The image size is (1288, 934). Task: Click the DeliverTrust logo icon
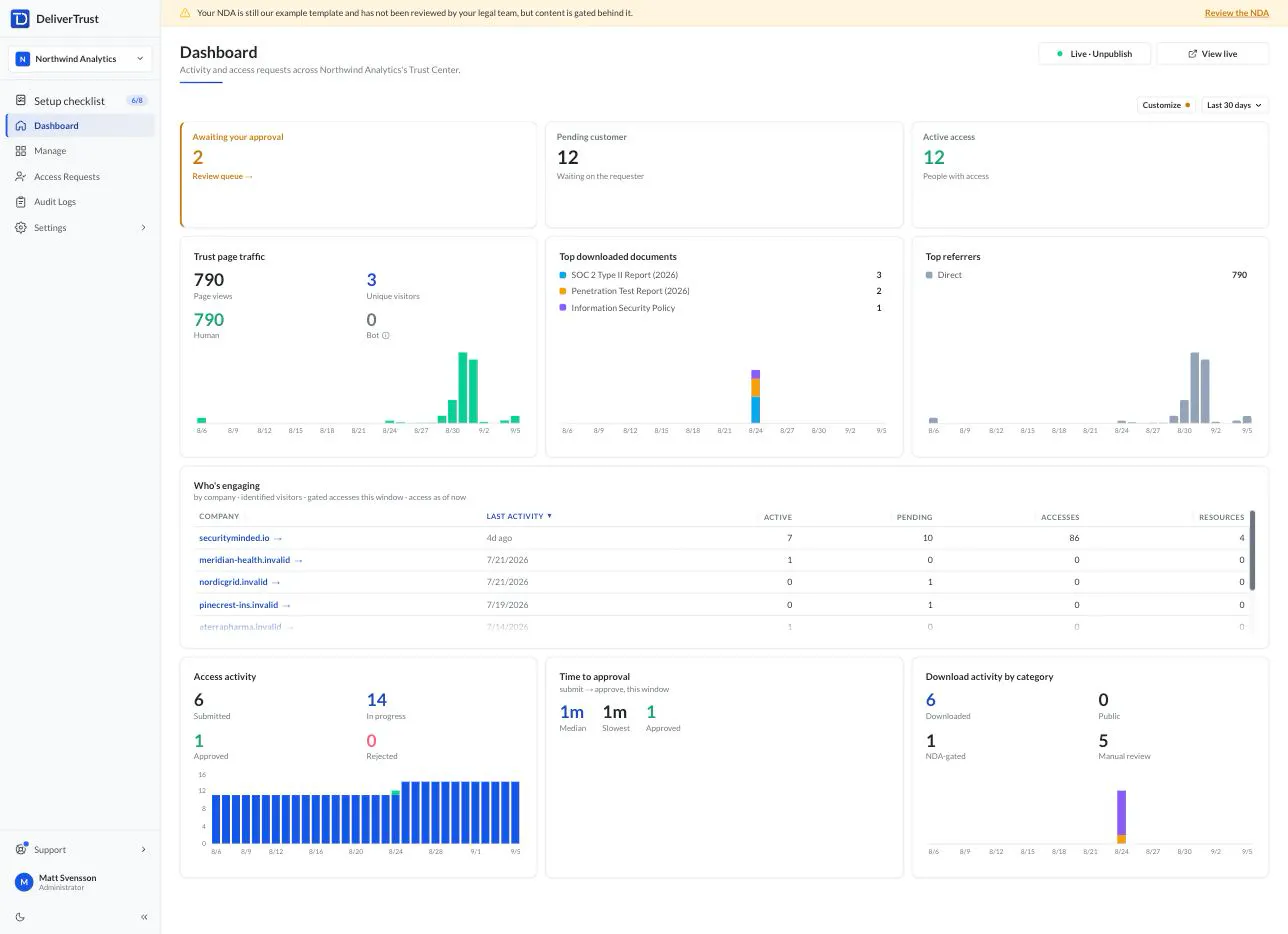tap(20, 18)
